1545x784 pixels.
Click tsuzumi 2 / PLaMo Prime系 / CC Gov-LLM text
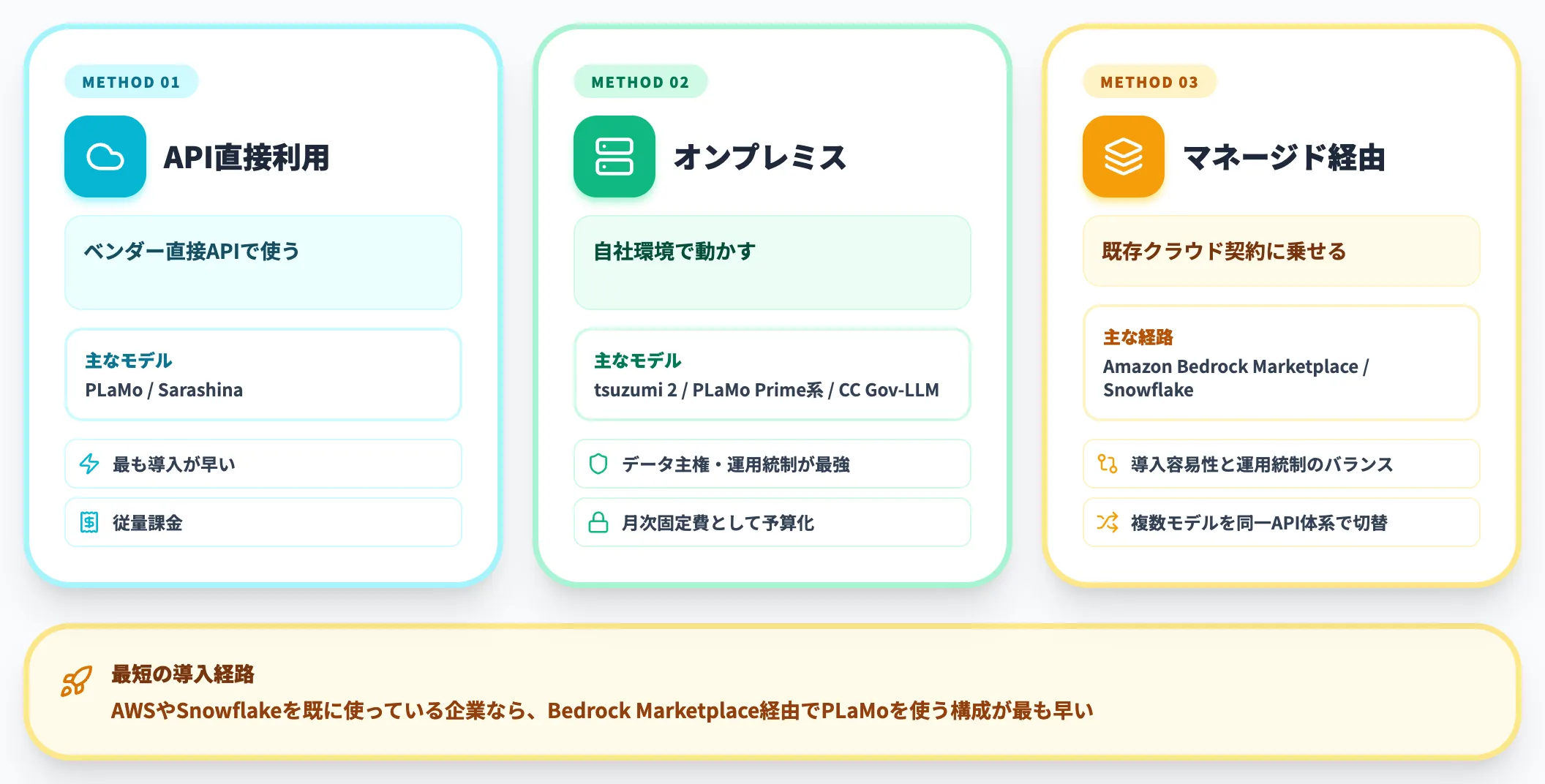(767, 390)
